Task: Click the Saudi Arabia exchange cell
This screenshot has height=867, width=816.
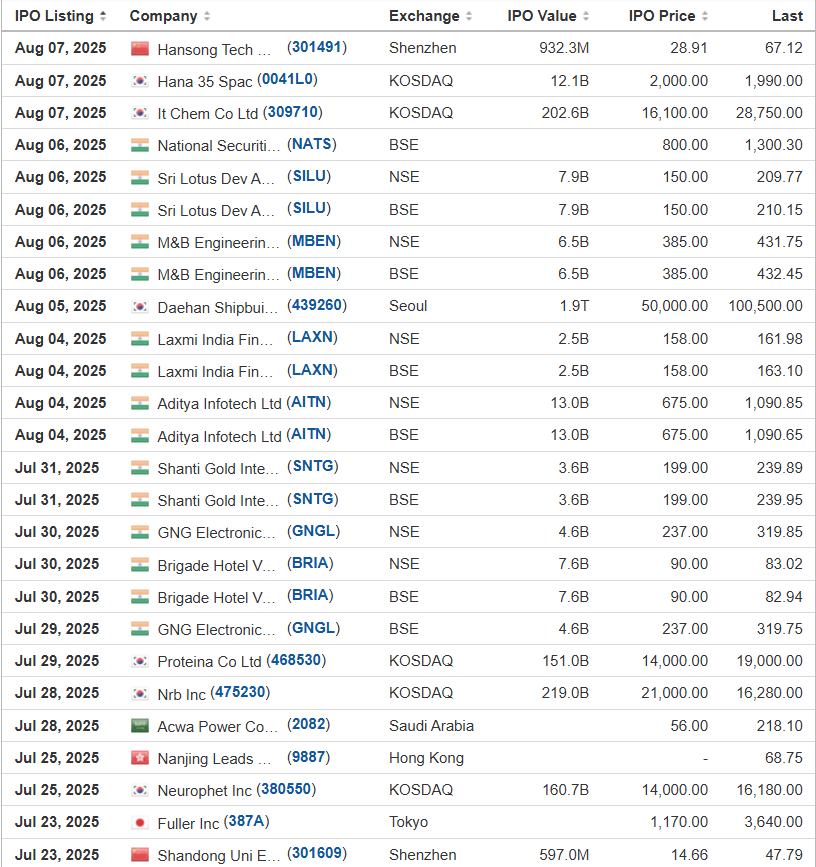Action: pos(431,725)
